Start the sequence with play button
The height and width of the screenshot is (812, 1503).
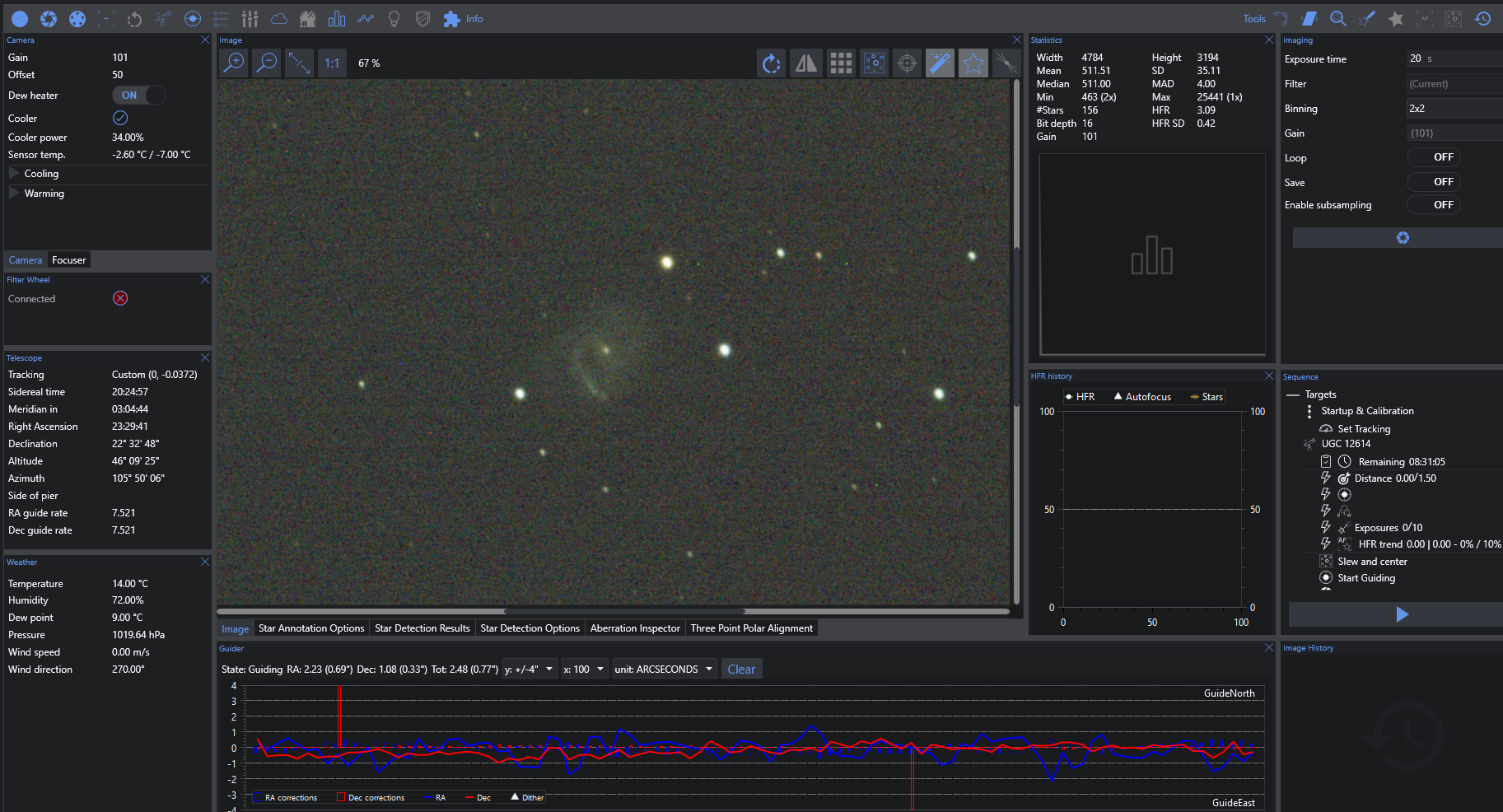pyautogui.click(x=1402, y=614)
